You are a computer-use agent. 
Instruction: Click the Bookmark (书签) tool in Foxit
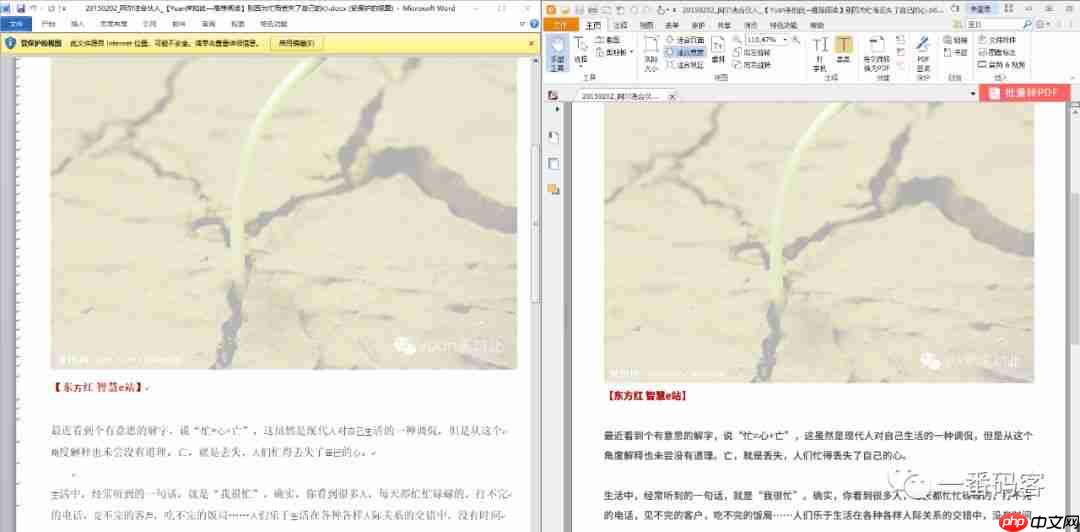957,52
